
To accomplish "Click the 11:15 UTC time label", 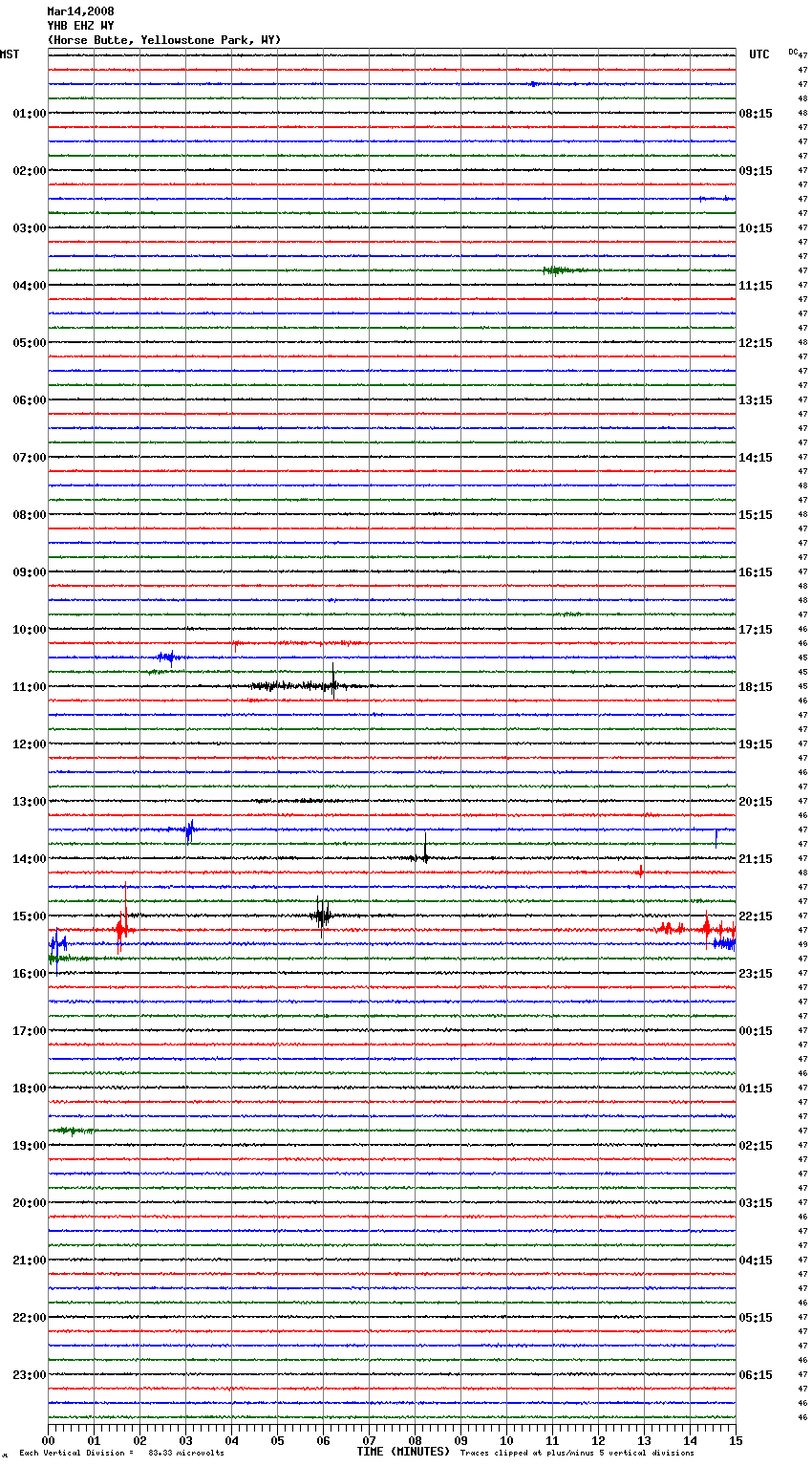I will coord(756,286).
